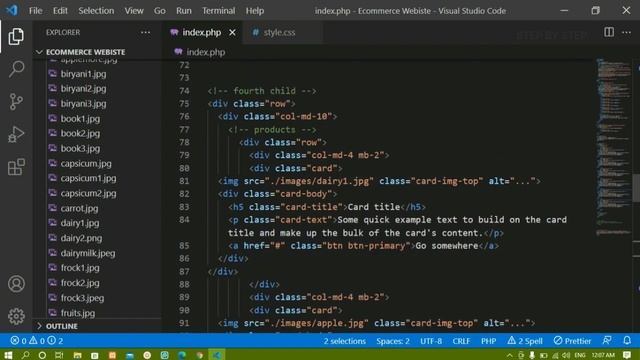Viewport: 640px width, 360px height.
Task: Open the notifications bell
Action: click(627, 340)
